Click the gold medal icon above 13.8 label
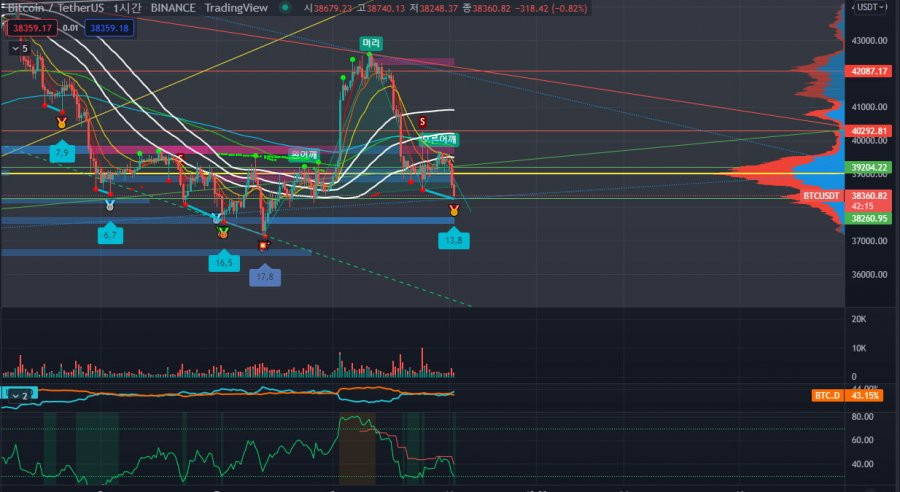Viewport: 900px width, 492px height. pyautogui.click(x=454, y=211)
